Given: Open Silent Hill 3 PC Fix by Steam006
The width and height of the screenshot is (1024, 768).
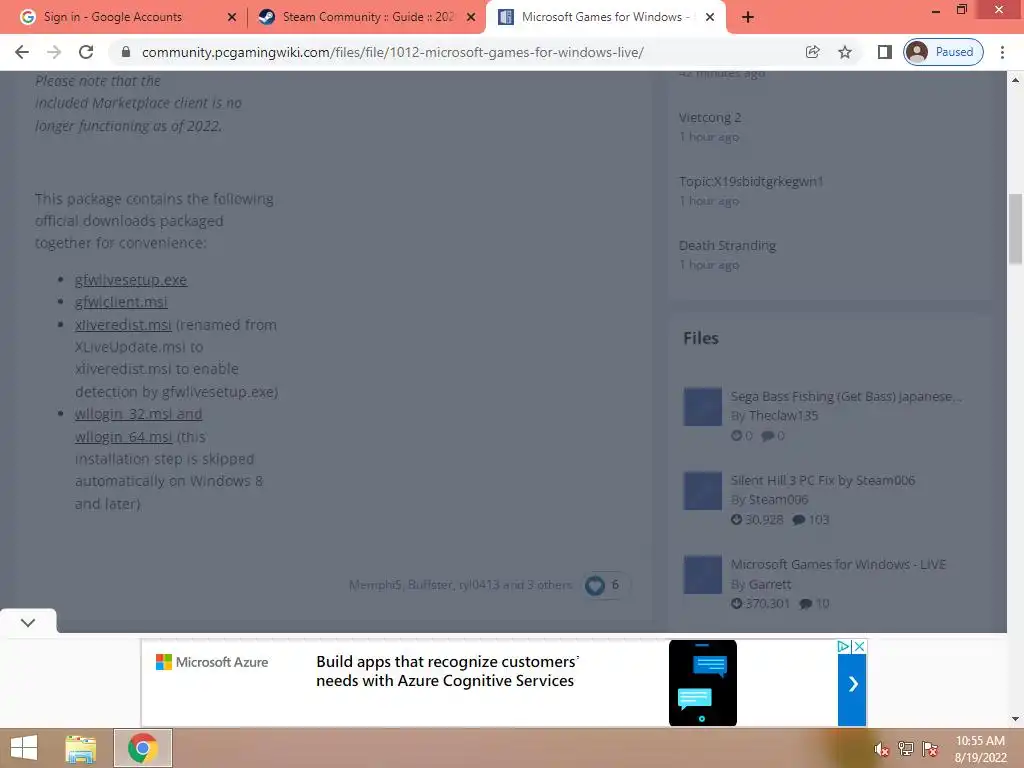Looking at the screenshot, I should click(x=823, y=480).
